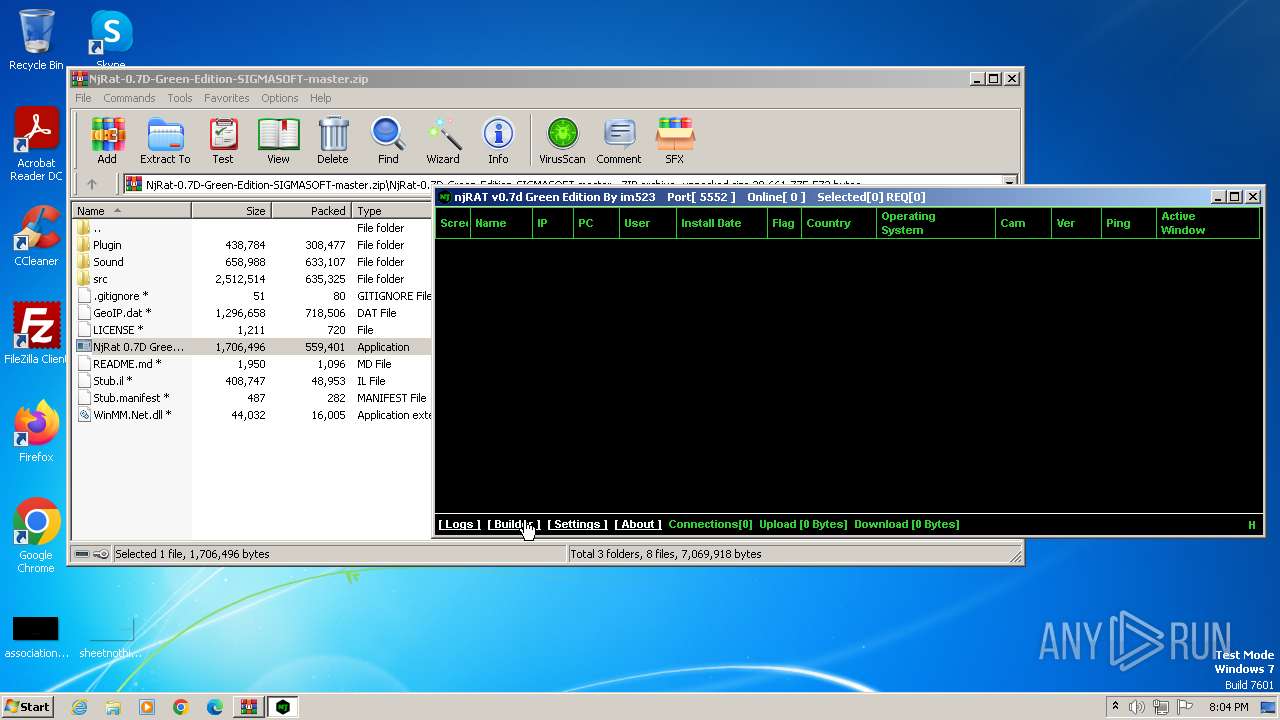
Task: Open the Commands menu
Action: coord(129,98)
